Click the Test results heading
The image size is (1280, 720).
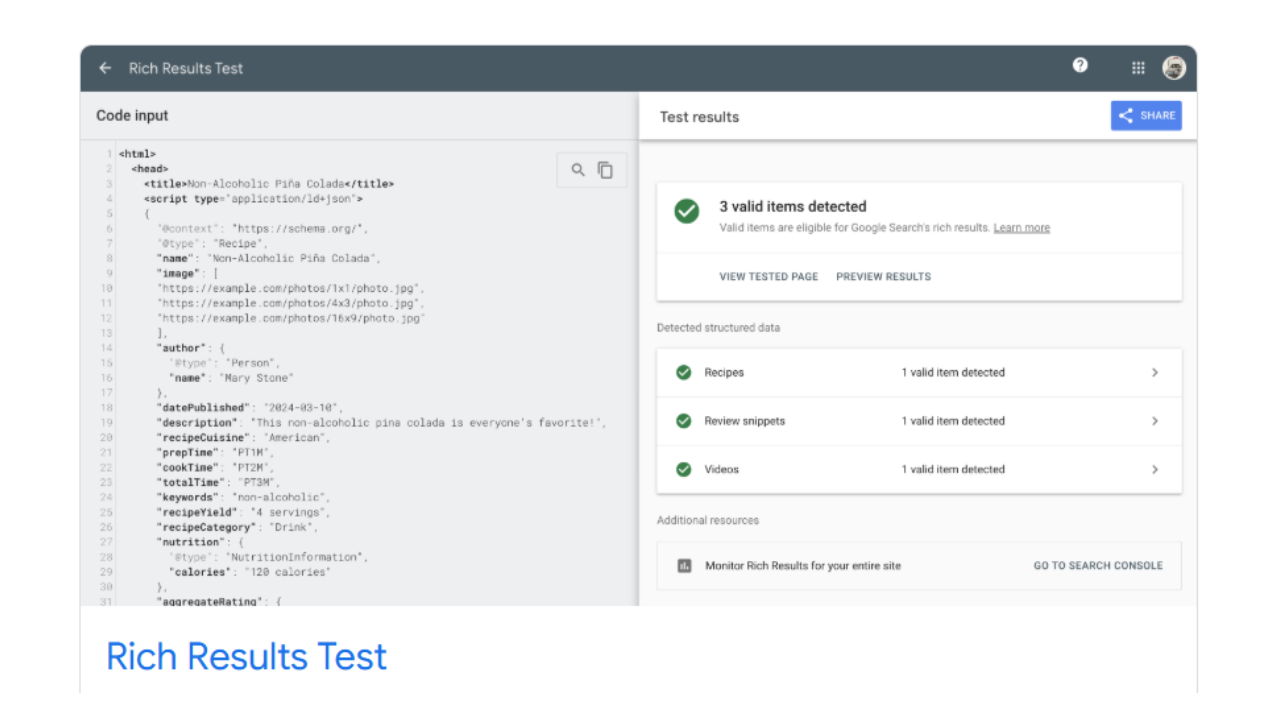click(x=699, y=117)
